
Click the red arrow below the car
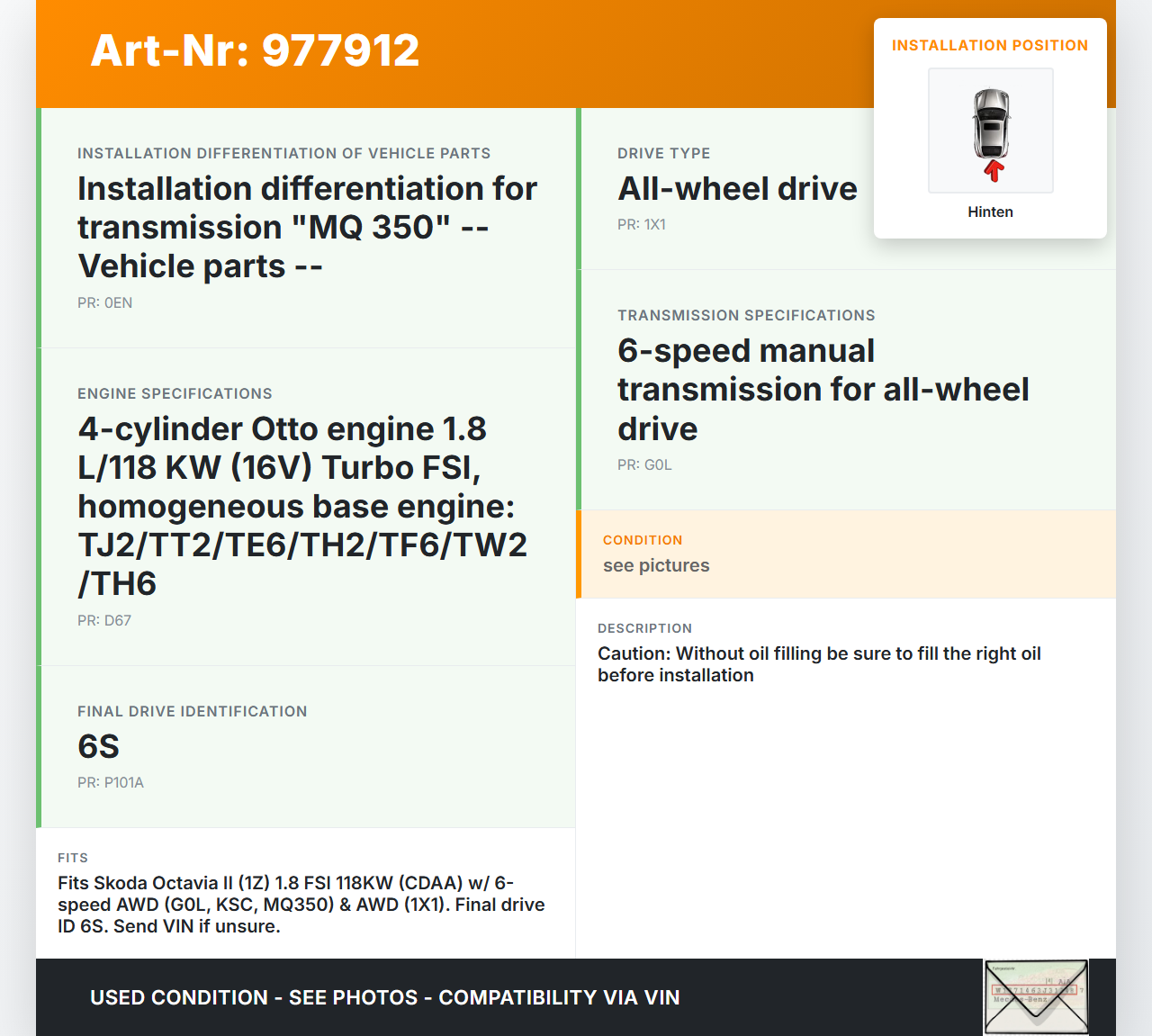[x=994, y=171]
